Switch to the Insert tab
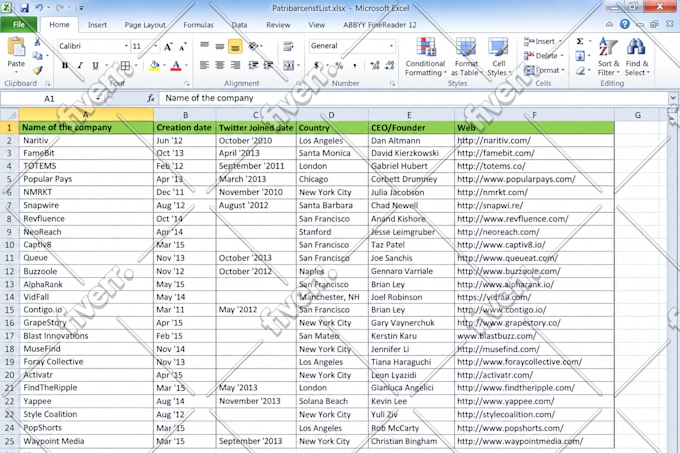The image size is (680, 453). [97, 25]
